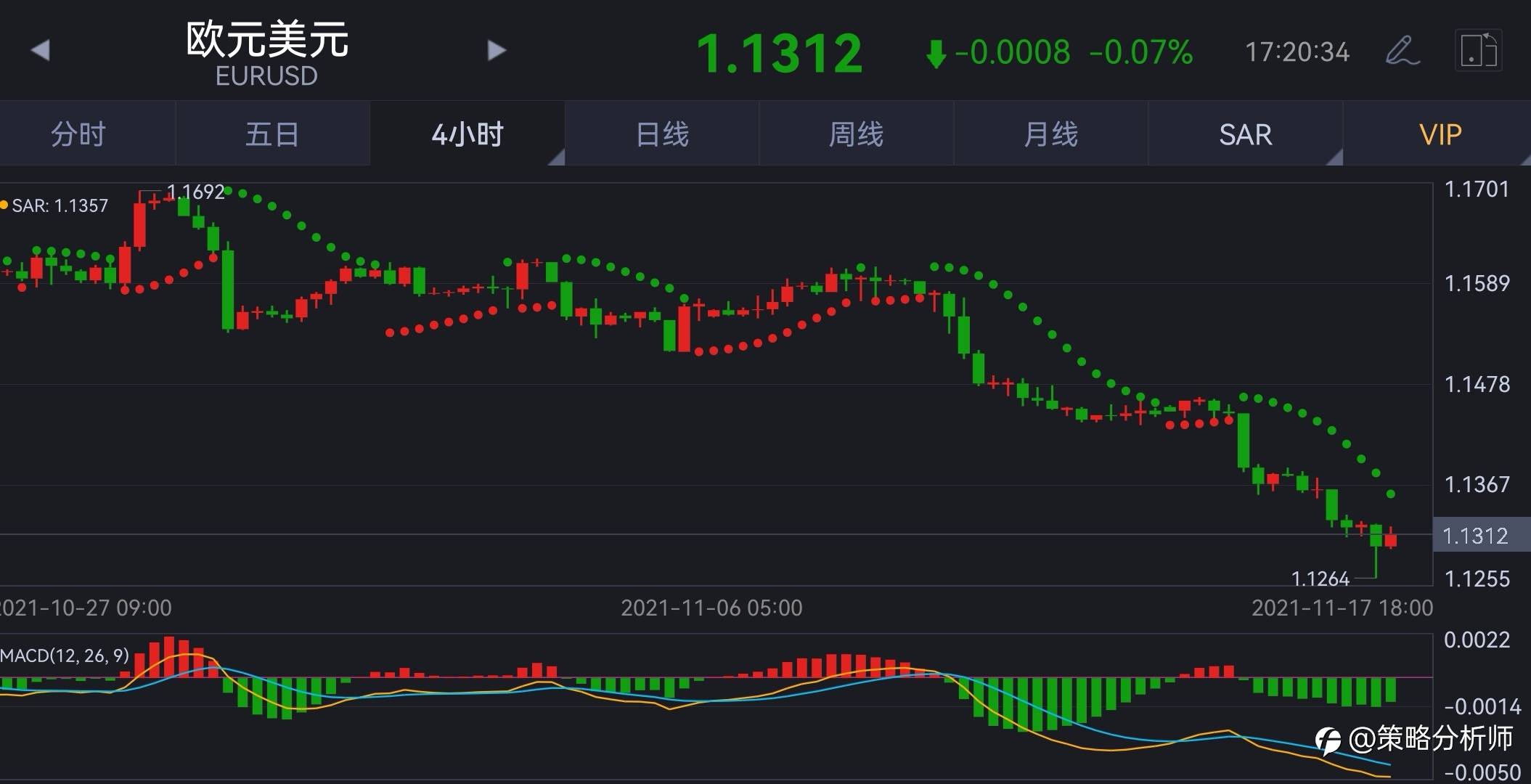Click the latest red candlestick
This screenshot has height=784, width=1531.
pyautogui.click(x=1391, y=539)
